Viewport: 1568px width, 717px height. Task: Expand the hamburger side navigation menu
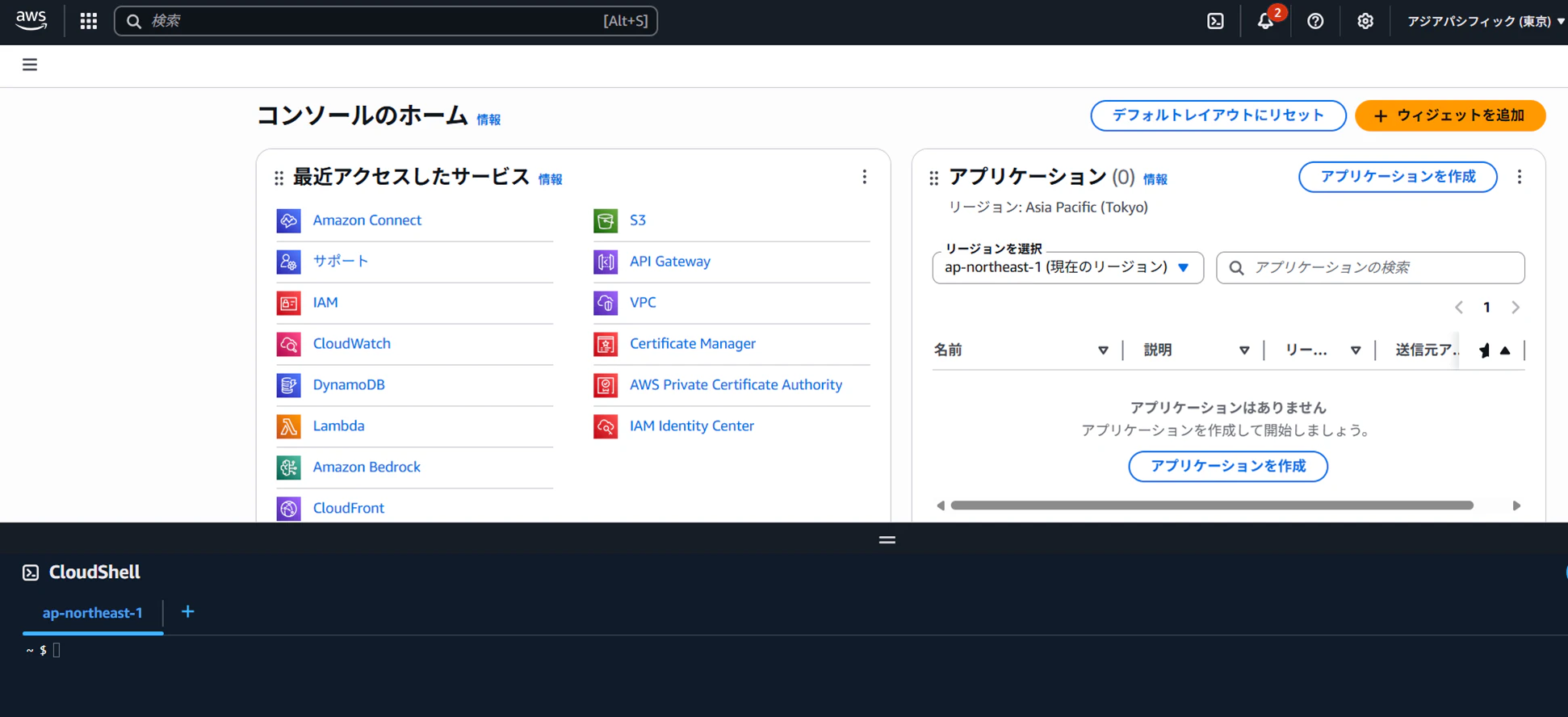(x=30, y=65)
